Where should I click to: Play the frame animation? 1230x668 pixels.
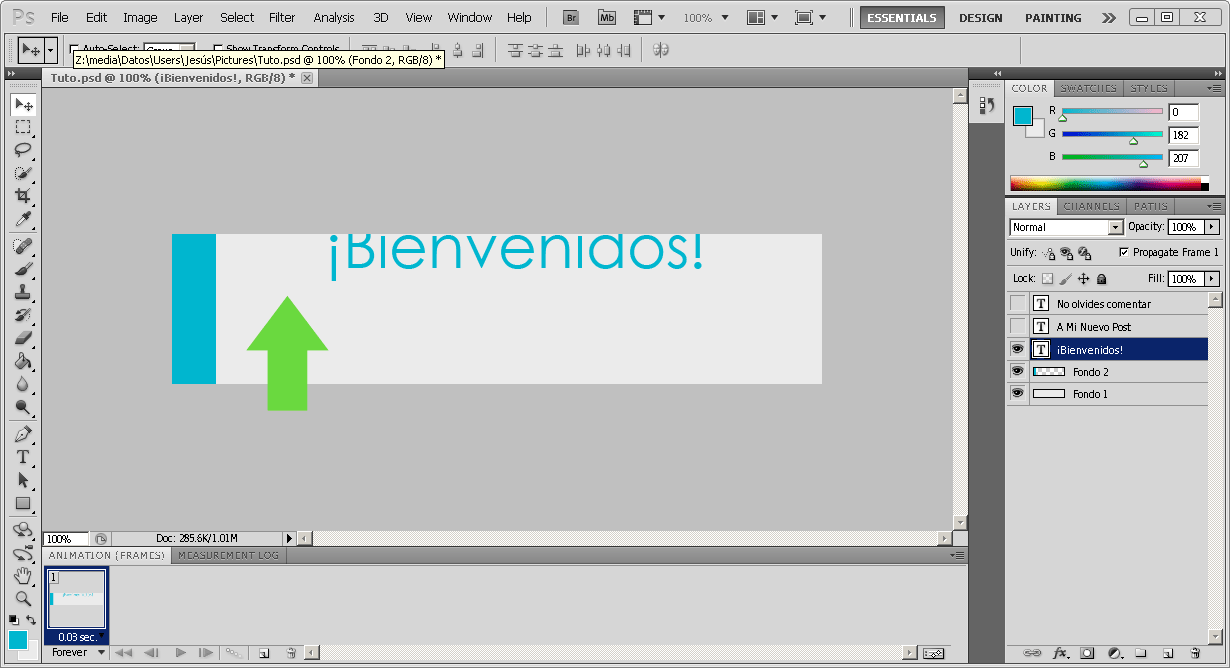tap(180, 653)
